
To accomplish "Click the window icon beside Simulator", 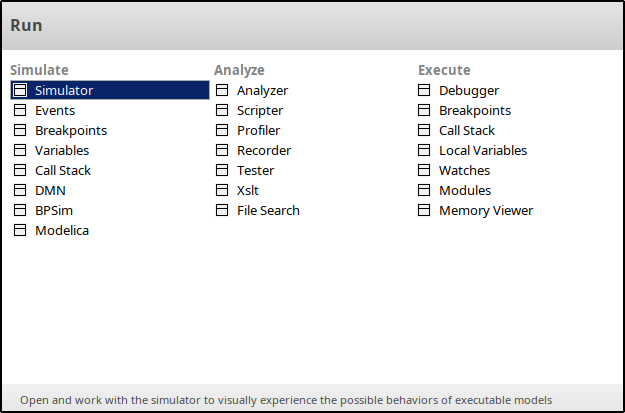I will click(x=20, y=90).
